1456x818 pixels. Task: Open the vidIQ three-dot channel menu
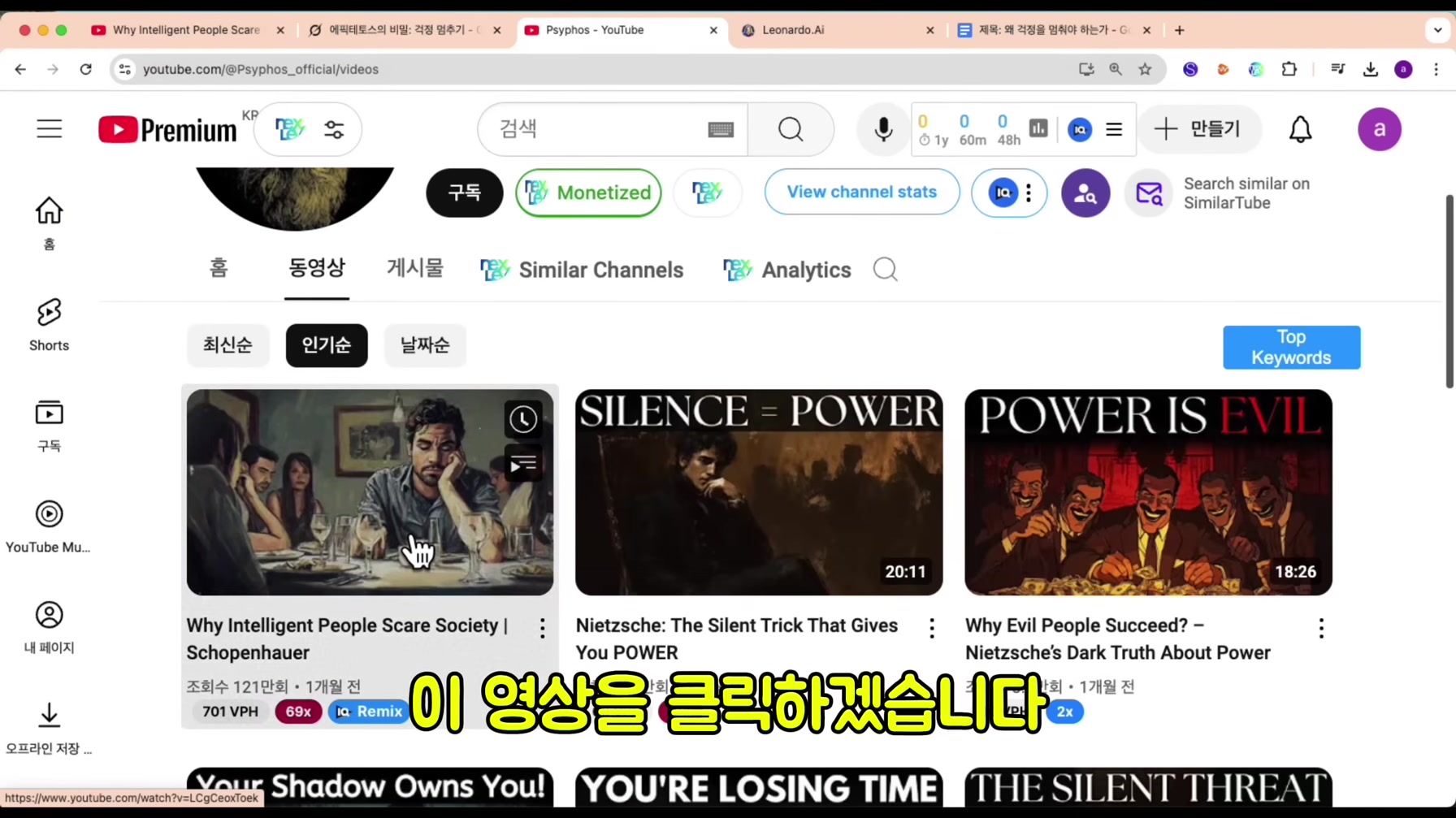point(1029,193)
